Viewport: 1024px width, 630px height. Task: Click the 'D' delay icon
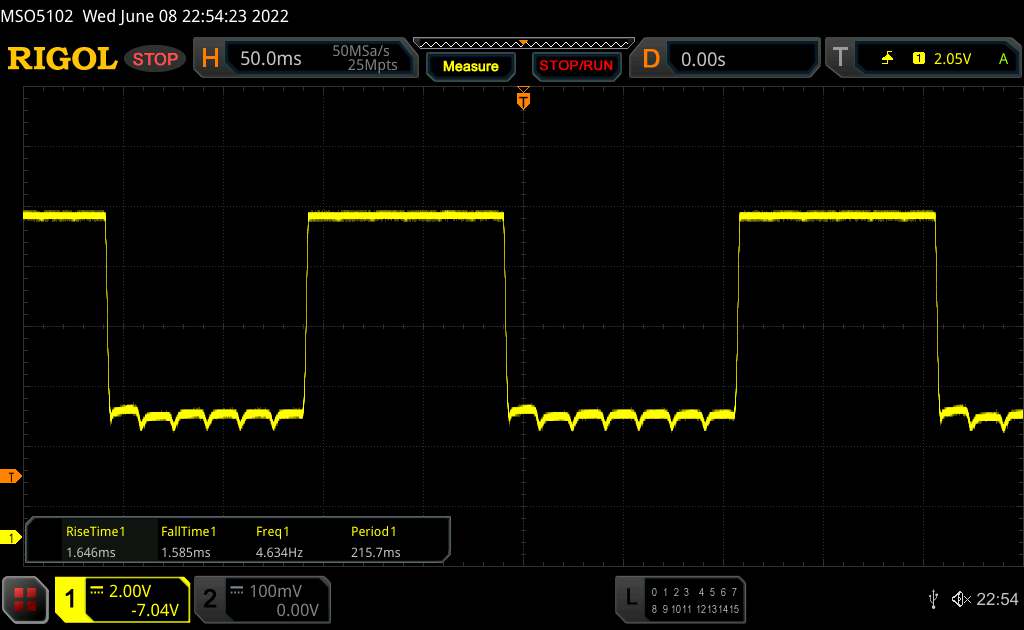tap(651, 59)
